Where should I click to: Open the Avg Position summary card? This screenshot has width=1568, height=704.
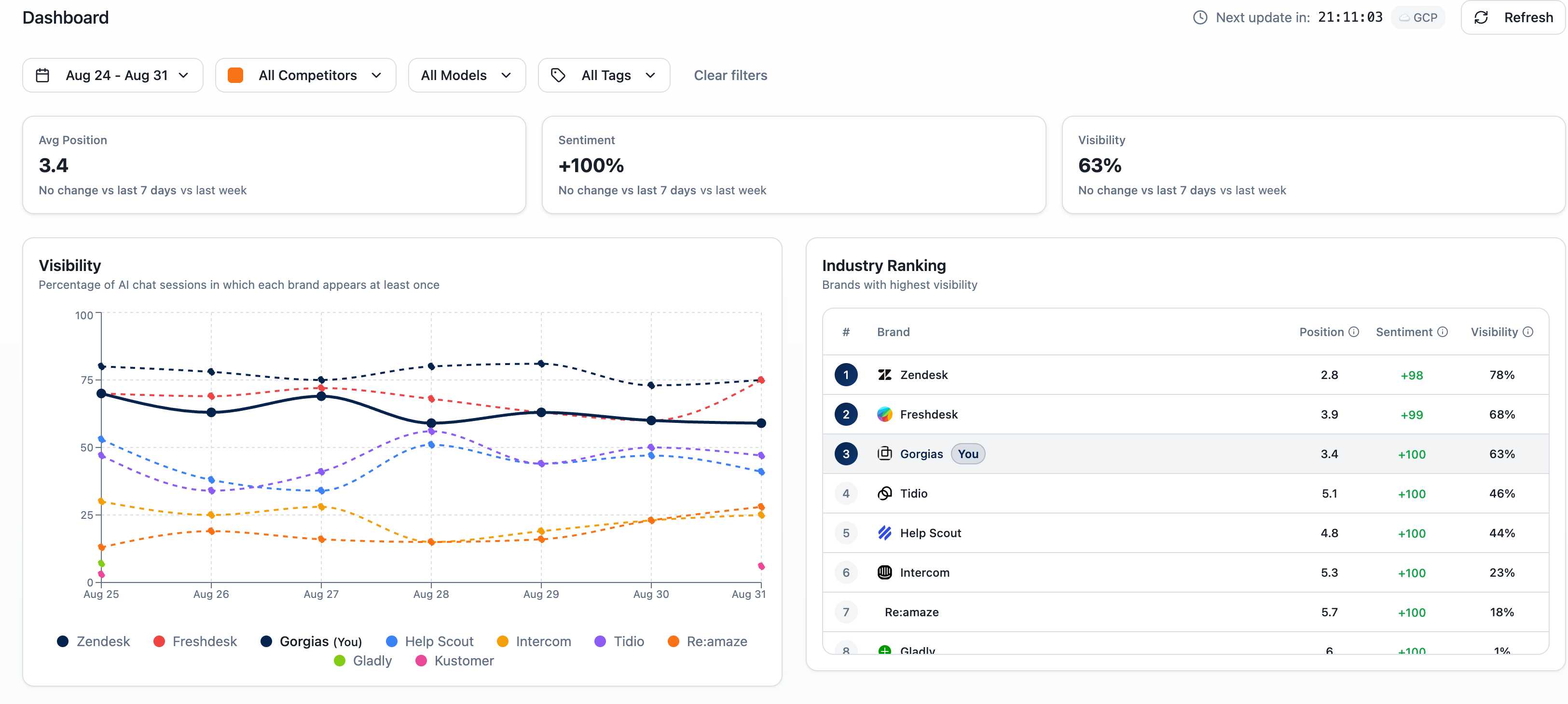[274, 165]
